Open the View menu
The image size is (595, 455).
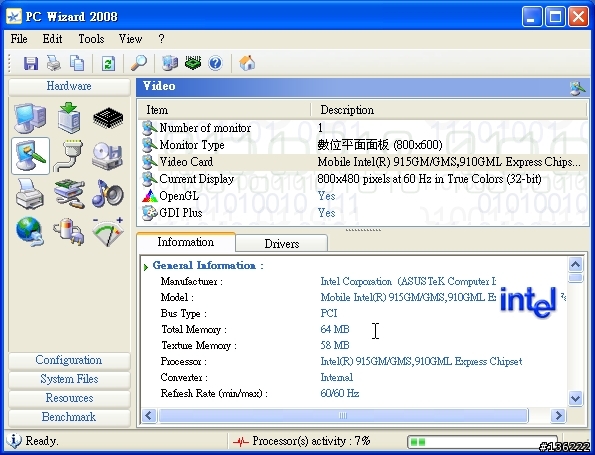130,39
